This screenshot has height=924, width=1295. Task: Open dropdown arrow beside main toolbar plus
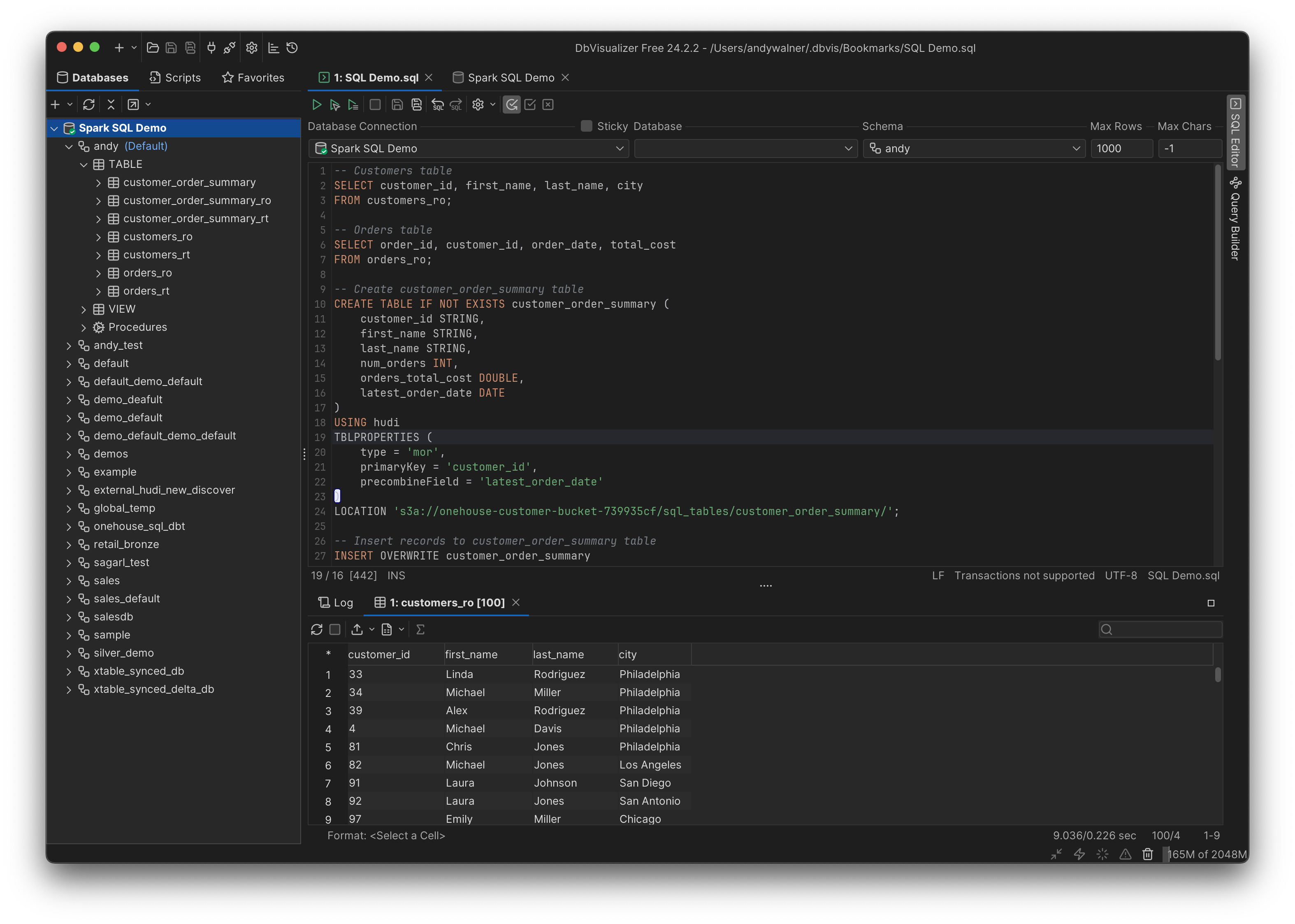pyautogui.click(x=134, y=48)
